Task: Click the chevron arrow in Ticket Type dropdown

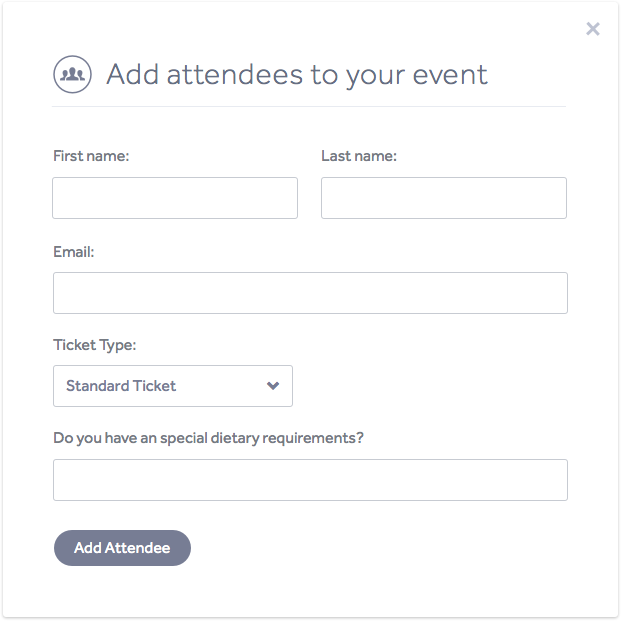Action: click(273, 386)
